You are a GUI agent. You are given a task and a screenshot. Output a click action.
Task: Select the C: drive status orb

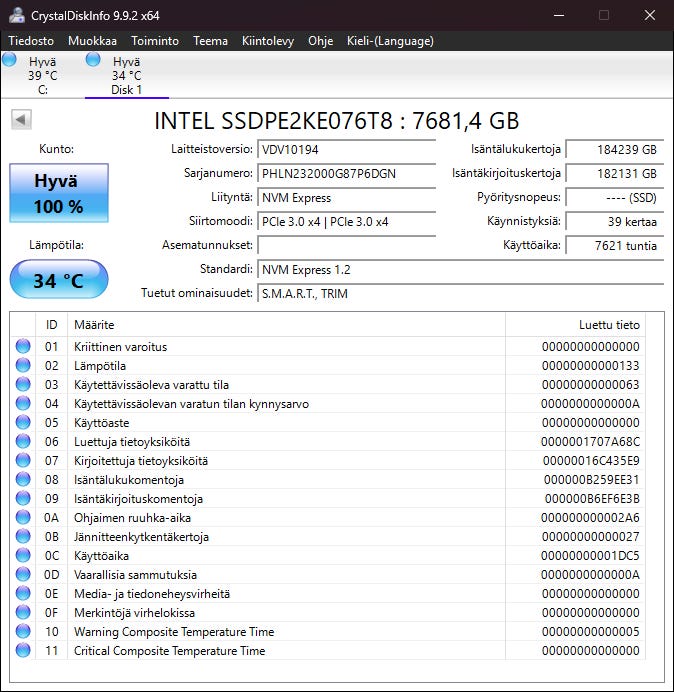coord(9,59)
